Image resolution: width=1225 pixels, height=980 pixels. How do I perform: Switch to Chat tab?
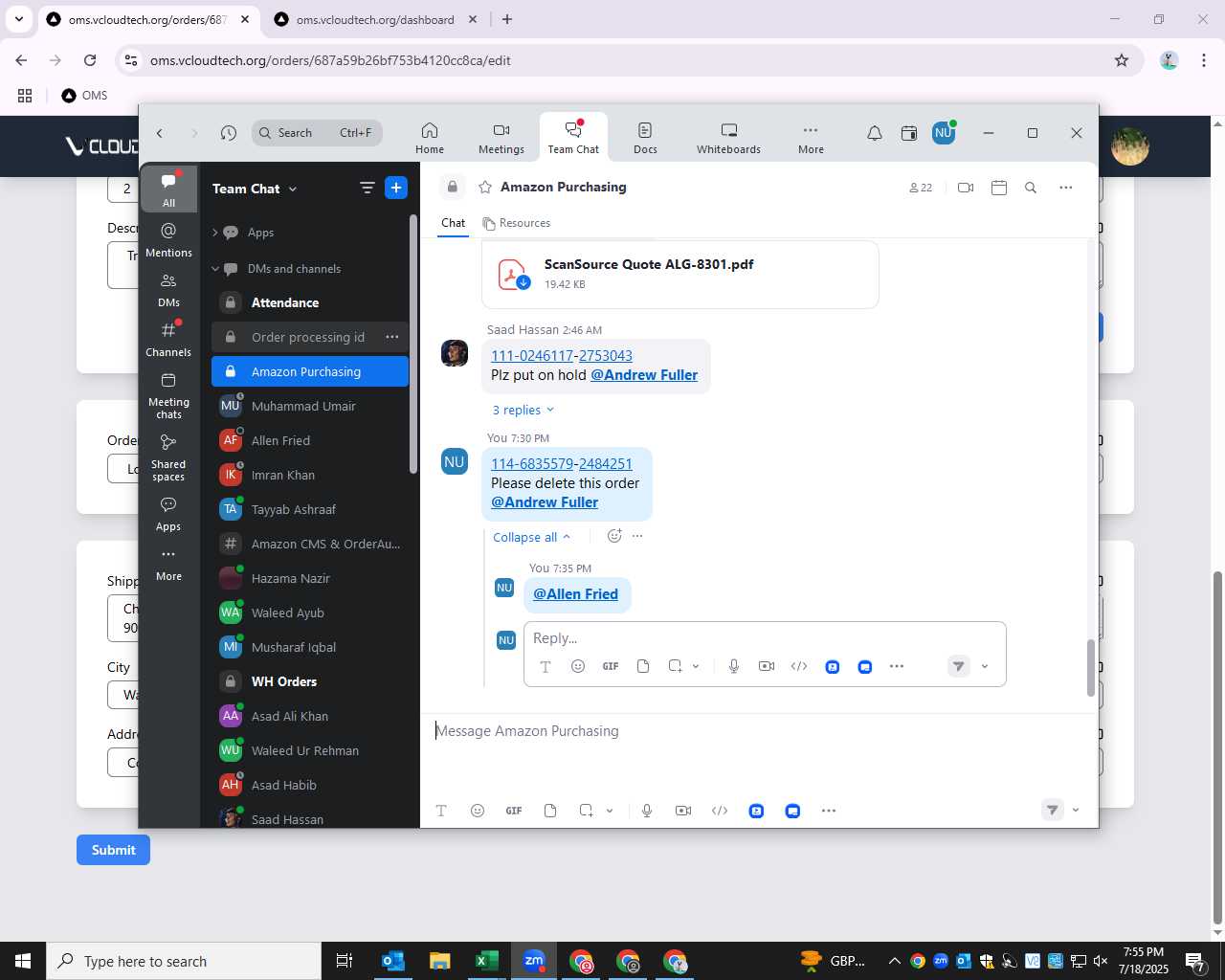pyautogui.click(x=453, y=223)
